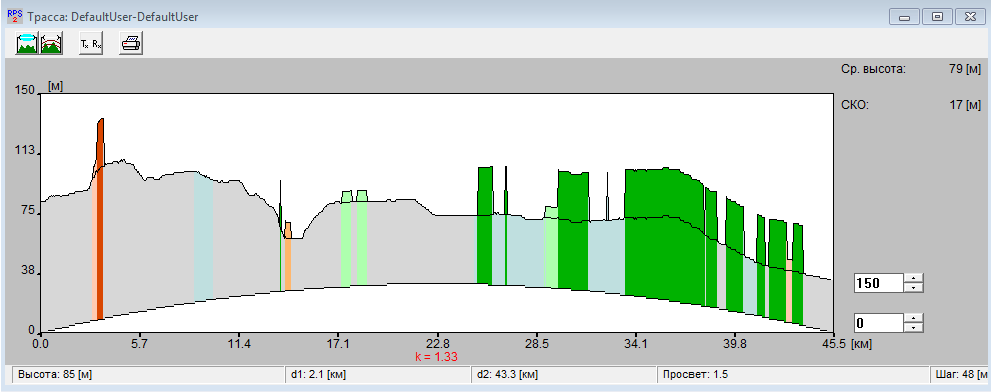This screenshot has height=392, width=993.
Task: Click the 113 height axis label
Action: 24,151
